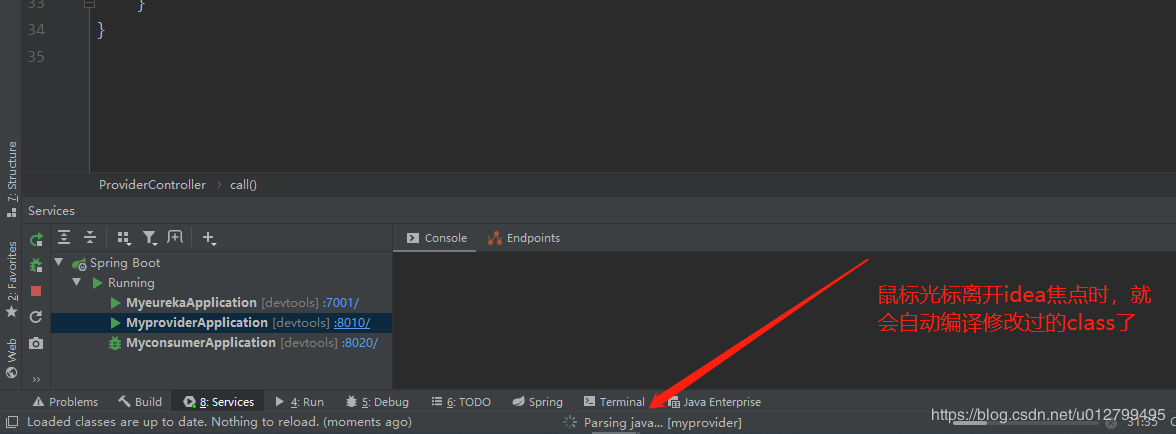Screen dimensions: 1176x434
Task: Open the 6: TODO tool window
Action: coord(461,402)
